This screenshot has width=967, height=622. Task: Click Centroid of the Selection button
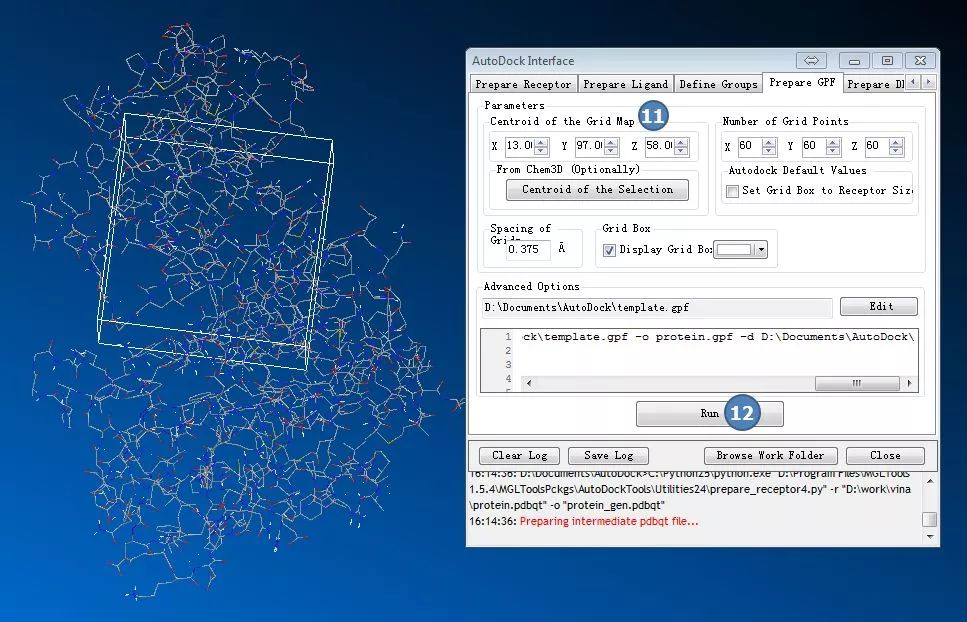[x=597, y=190]
